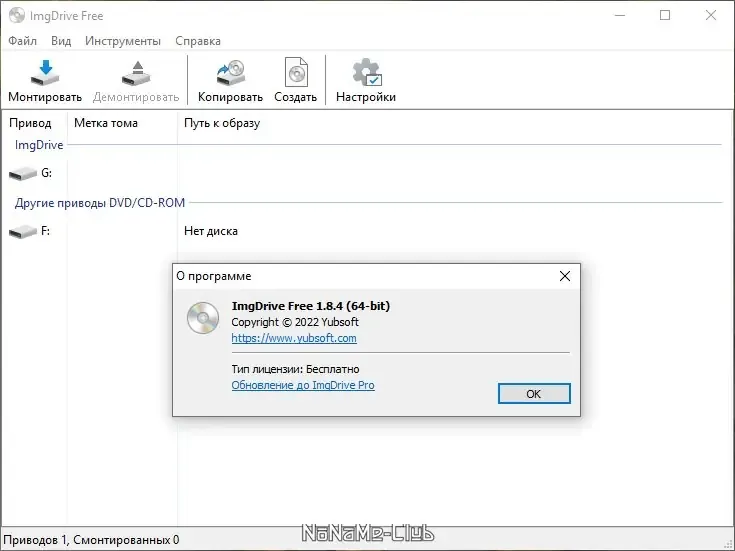Click the Путь к образу column header
Screen dimensions: 735x551
(x=222, y=123)
